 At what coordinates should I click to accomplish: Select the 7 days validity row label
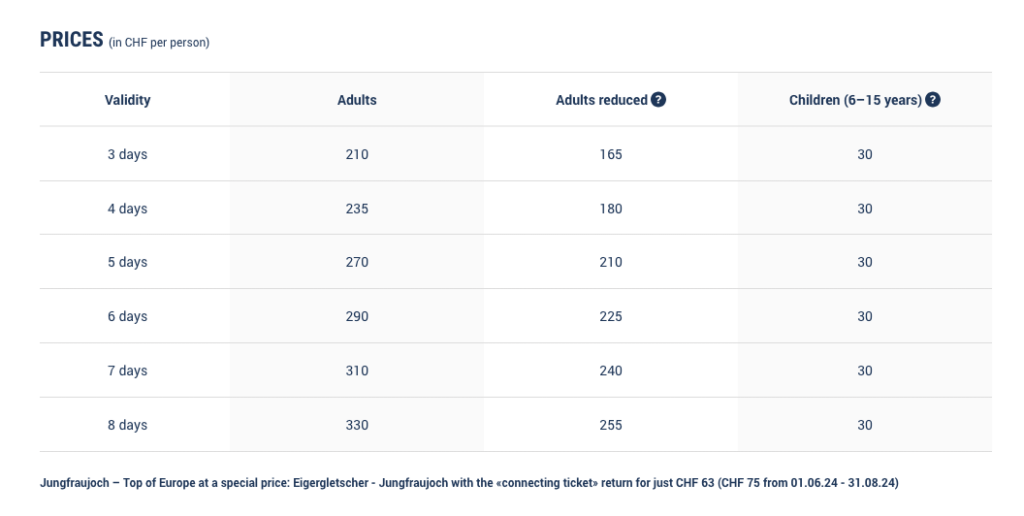click(127, 370)
